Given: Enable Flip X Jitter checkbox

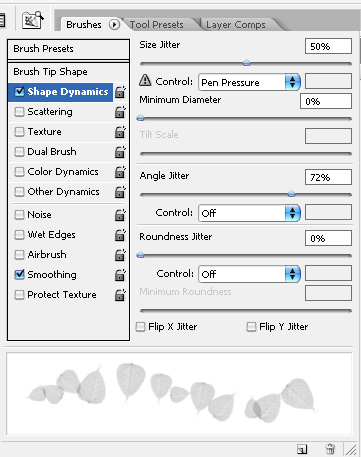Looking at the screenshot, I should tap(140, 326).
